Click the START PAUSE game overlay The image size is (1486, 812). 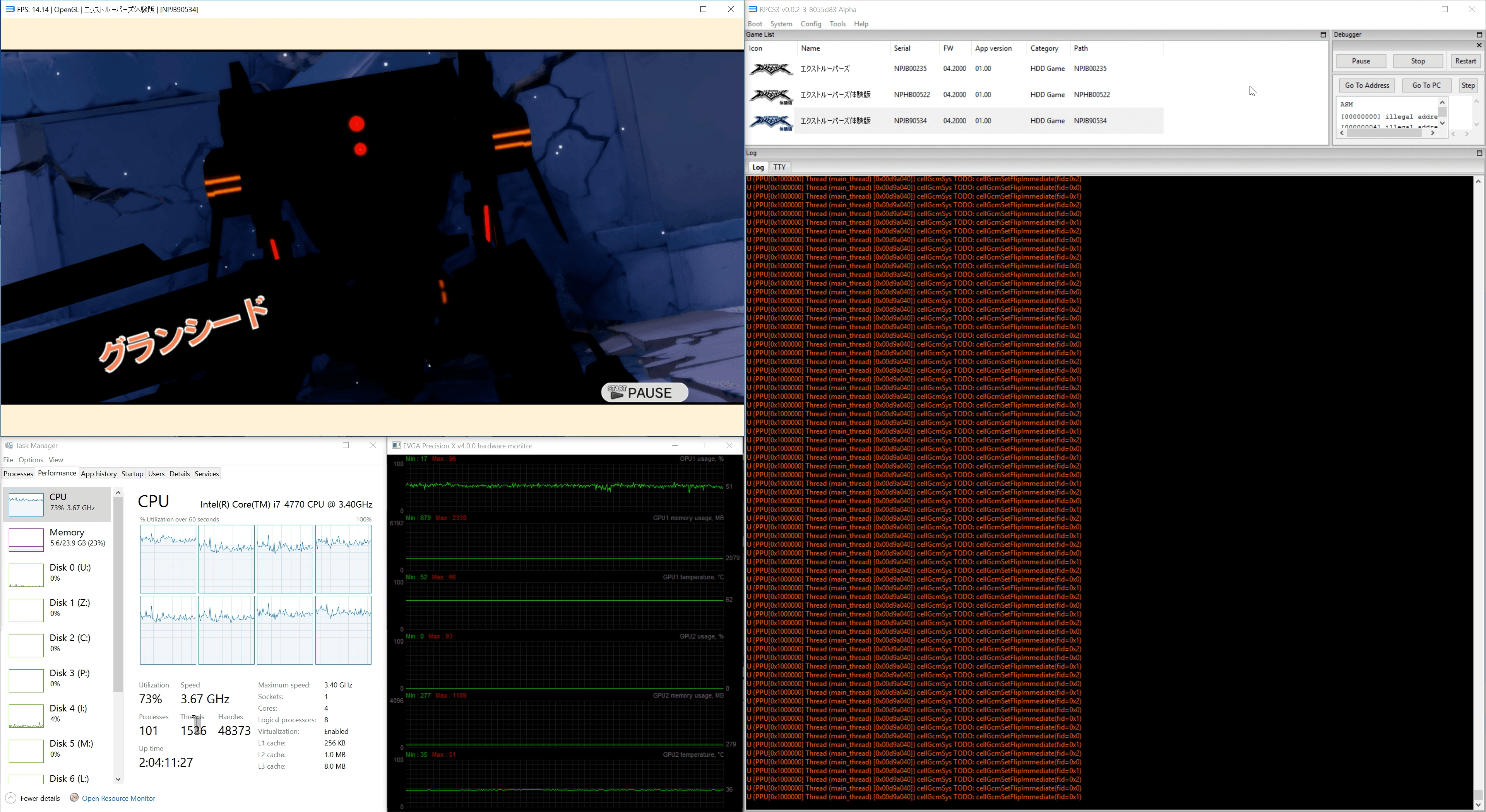644,392
